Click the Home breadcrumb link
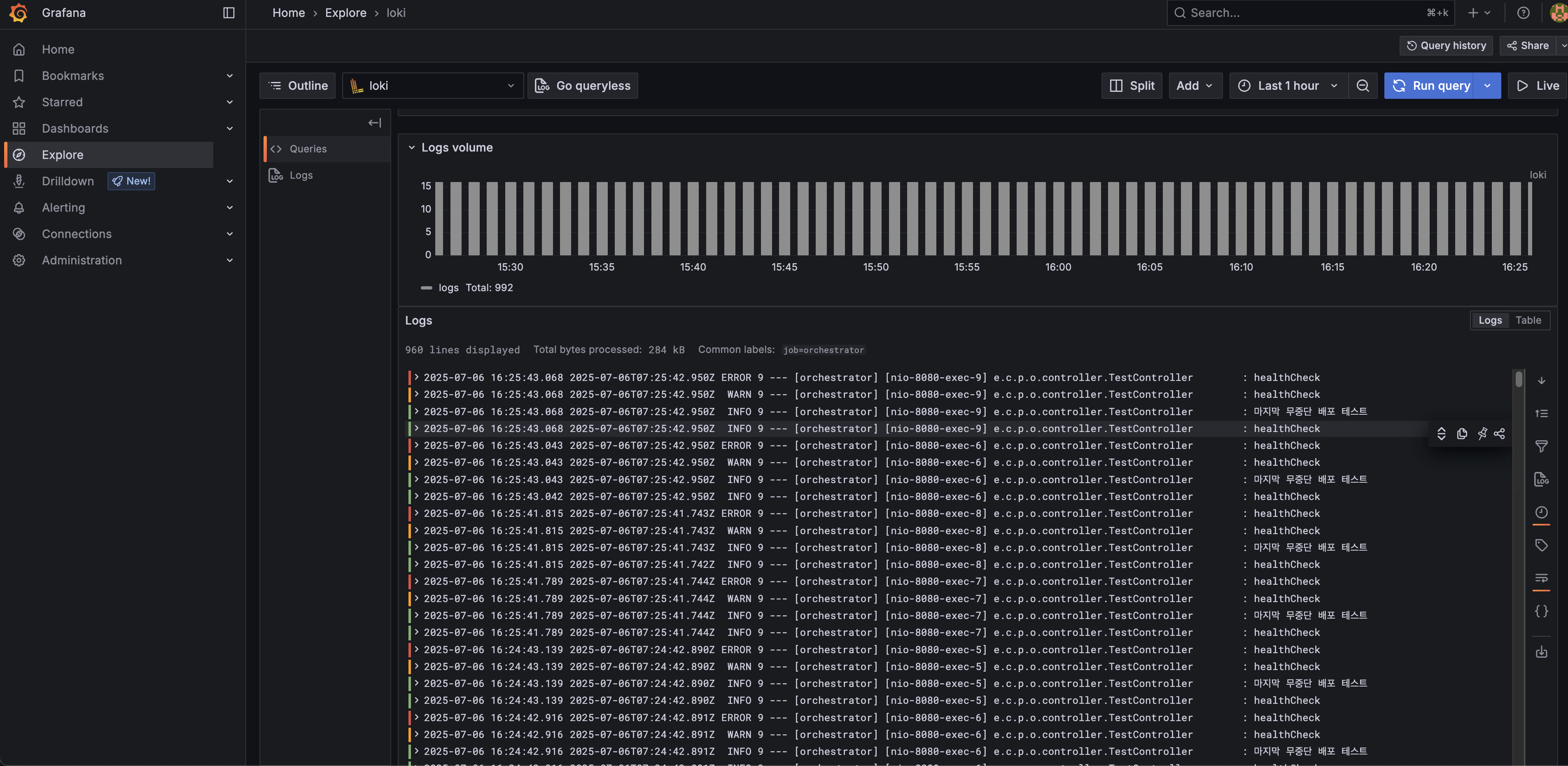The height and width of the screenshot is (766, 1568). 289,13
